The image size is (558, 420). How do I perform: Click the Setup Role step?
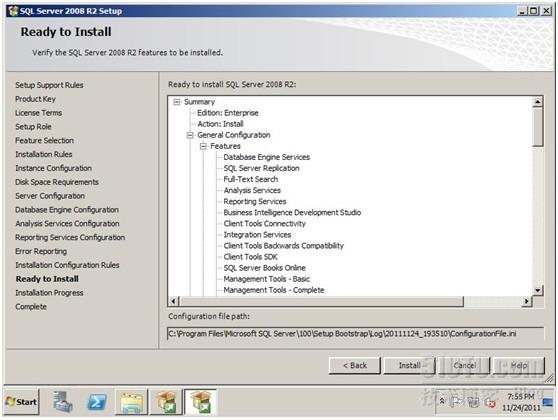click(33, 127)
